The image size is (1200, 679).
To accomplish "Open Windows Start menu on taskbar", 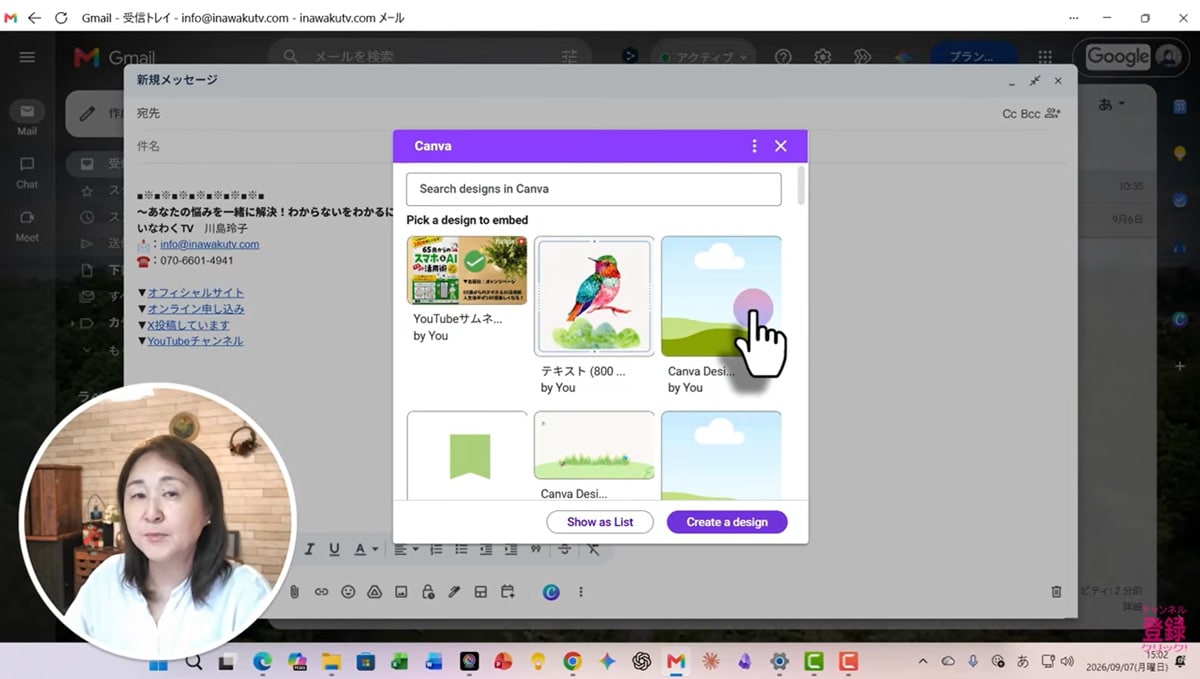I will (x=158, y=661).
